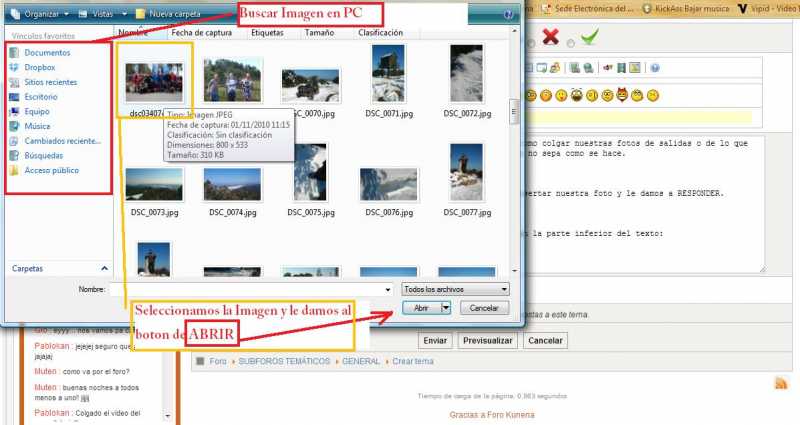Sort by the Nombre column header

pyautogui.click(x=140, y=32)
